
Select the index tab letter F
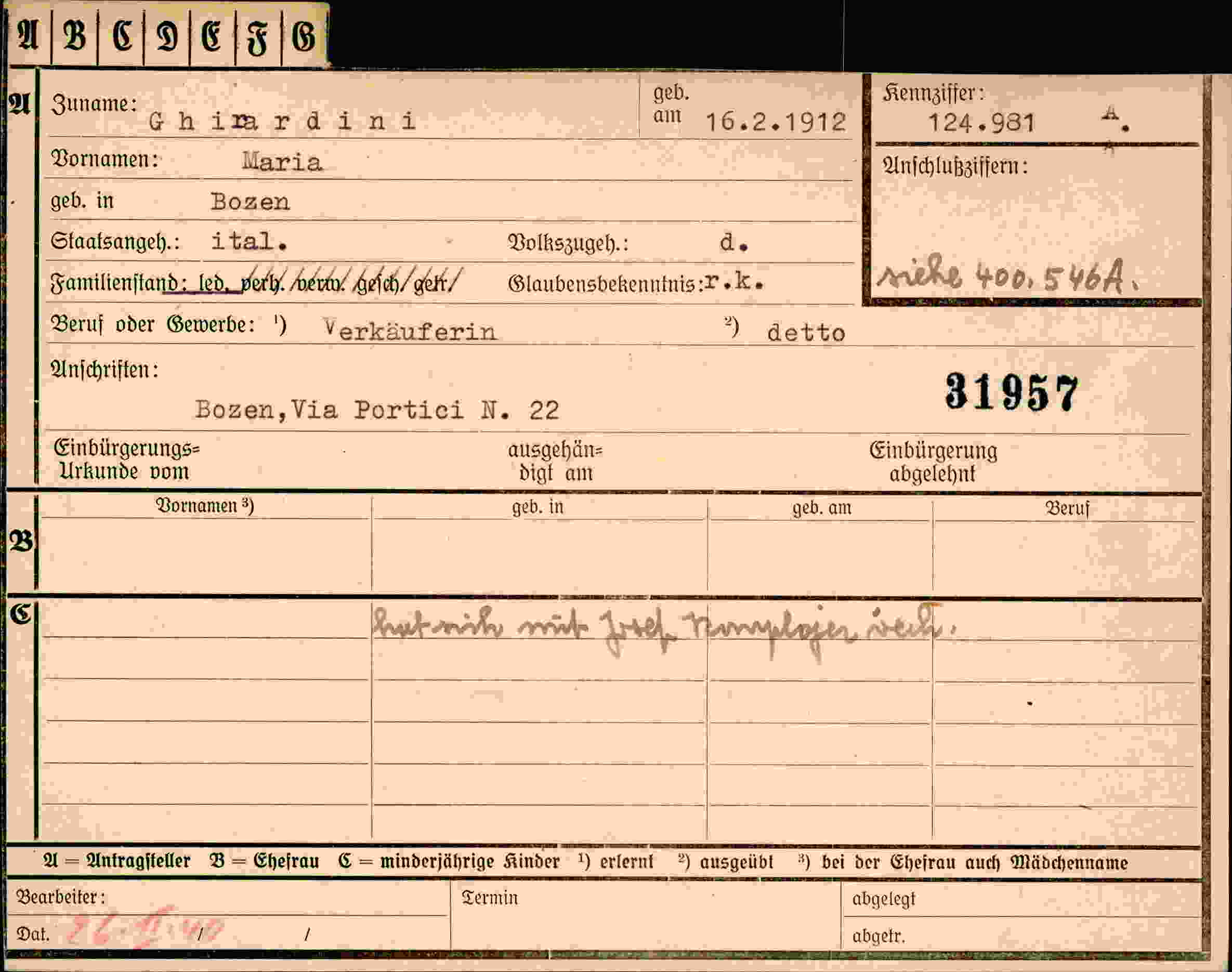257,38
